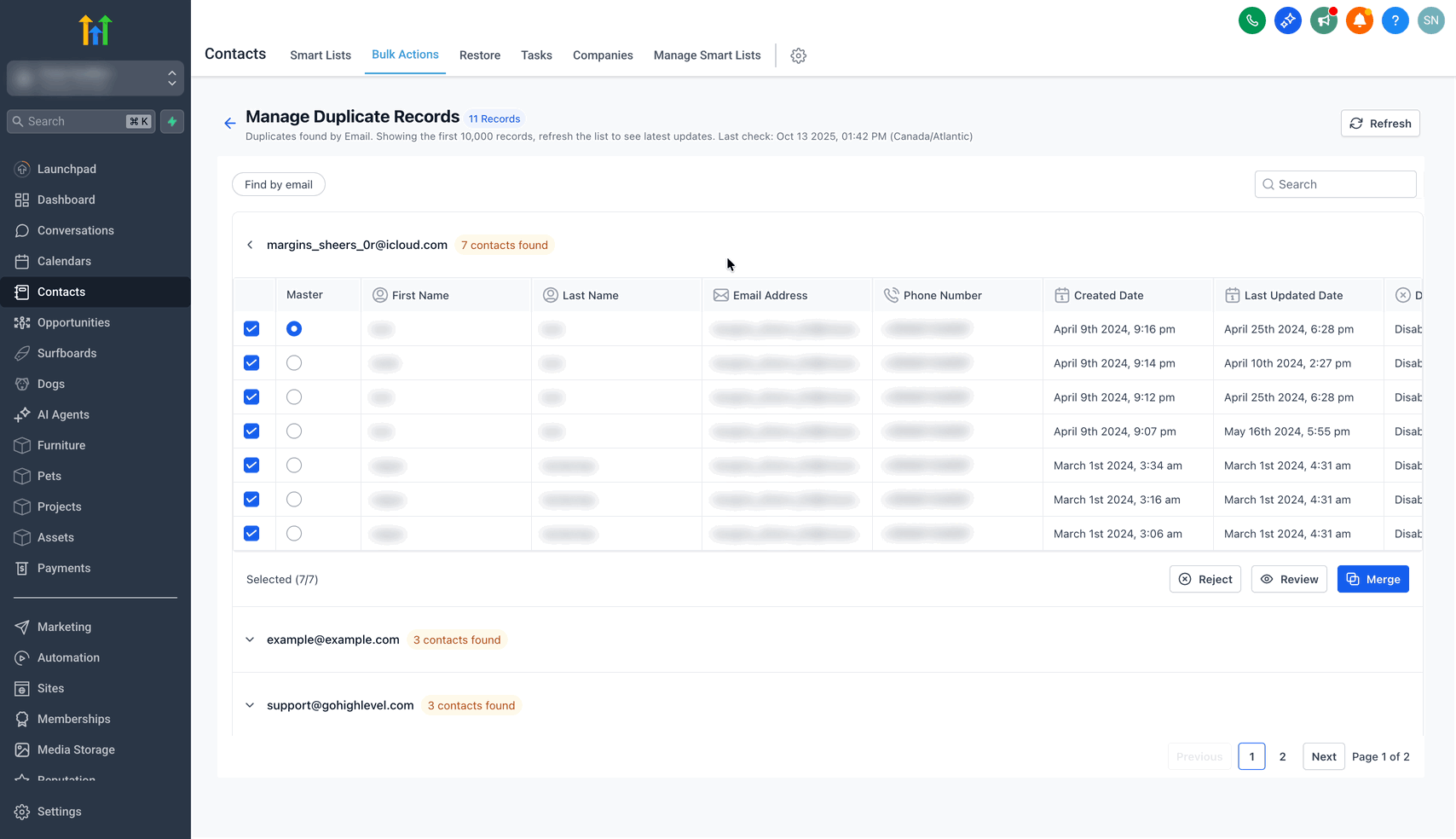Uncheck the last duplicate row checkbox

point(251,534)
